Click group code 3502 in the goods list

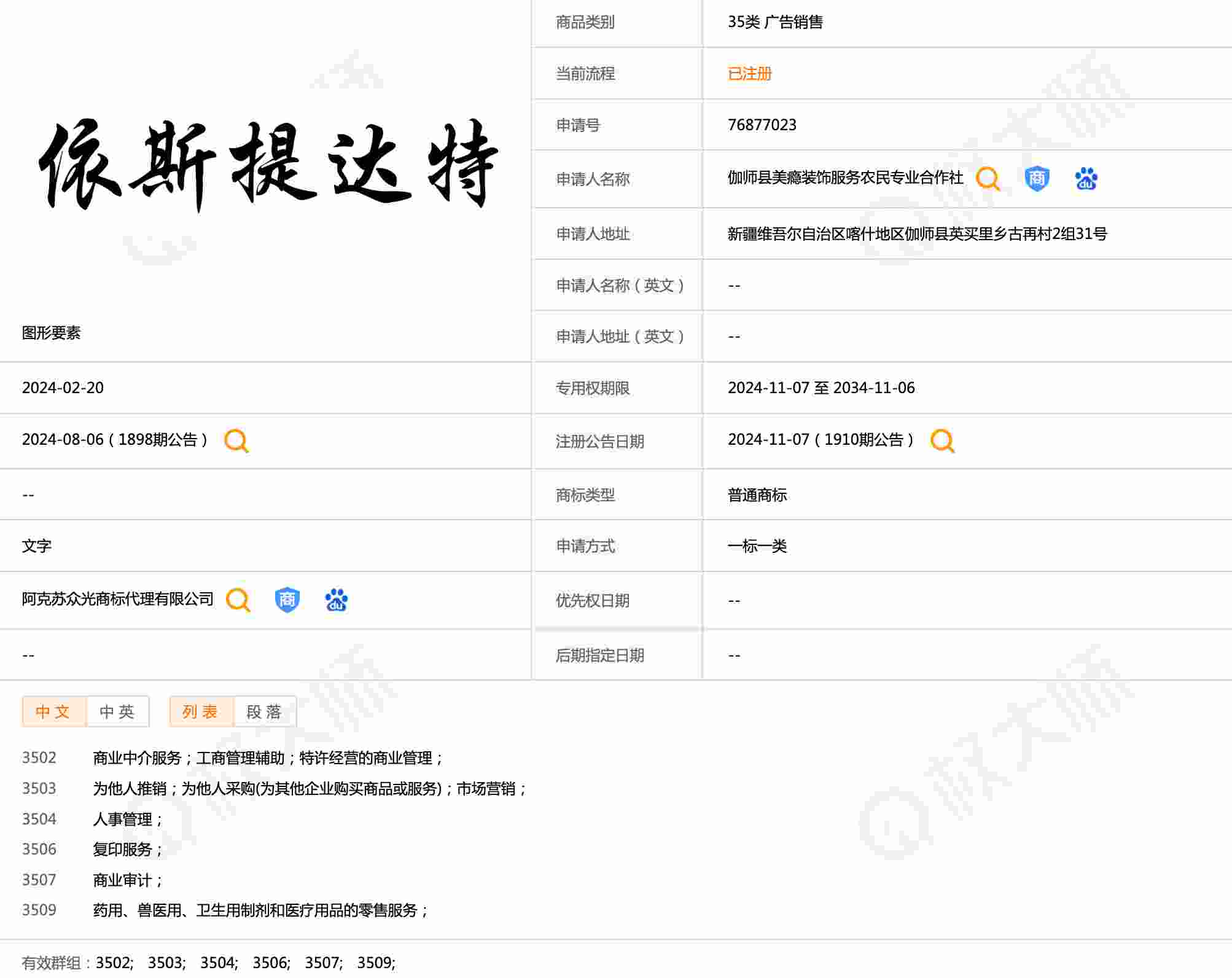pos(39,757)
